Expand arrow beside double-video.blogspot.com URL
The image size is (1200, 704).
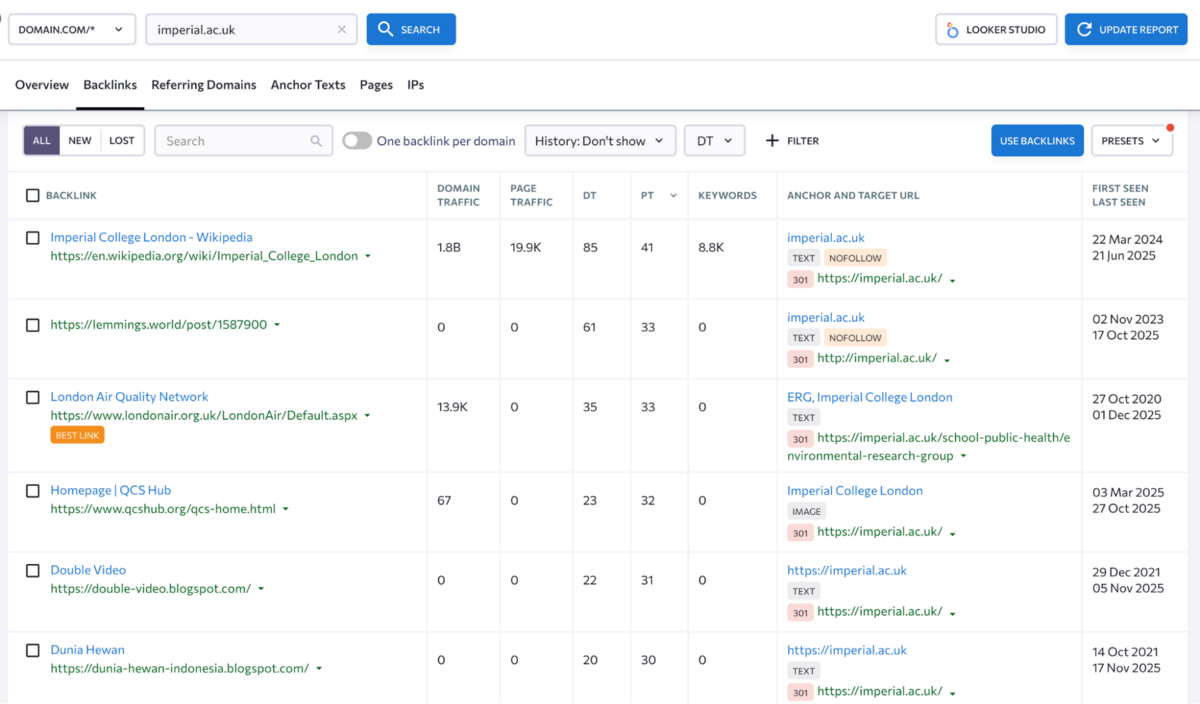tap(261, 589)
